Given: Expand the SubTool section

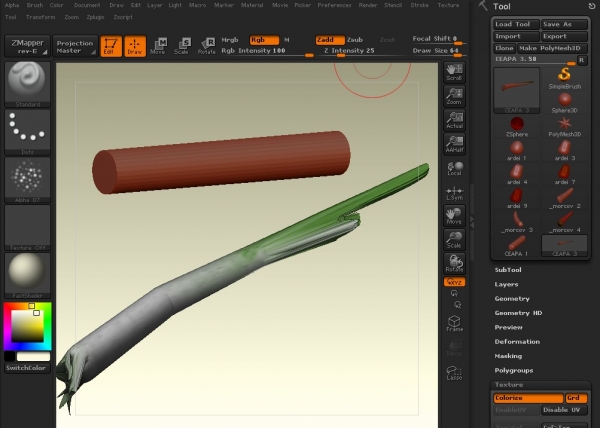Looking at the screenshot, I should click(508, 270).
